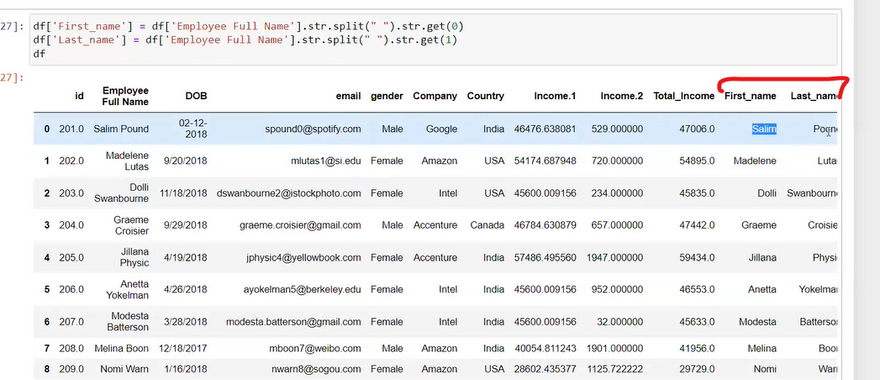
Task: Click email ayokelman5@berkeley.edu
Action: [302, 290]
